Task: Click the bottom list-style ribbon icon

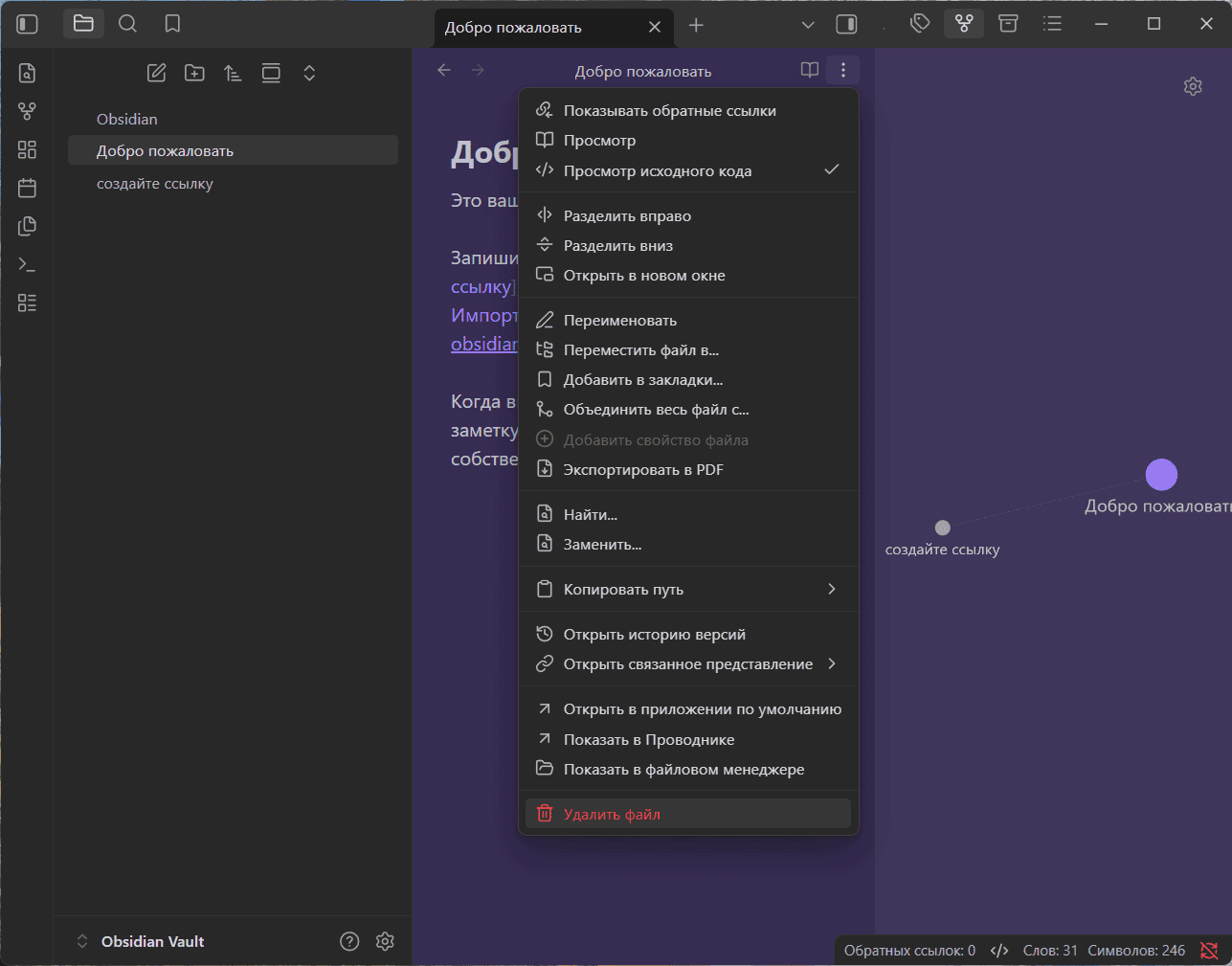Action: (27, 303)
